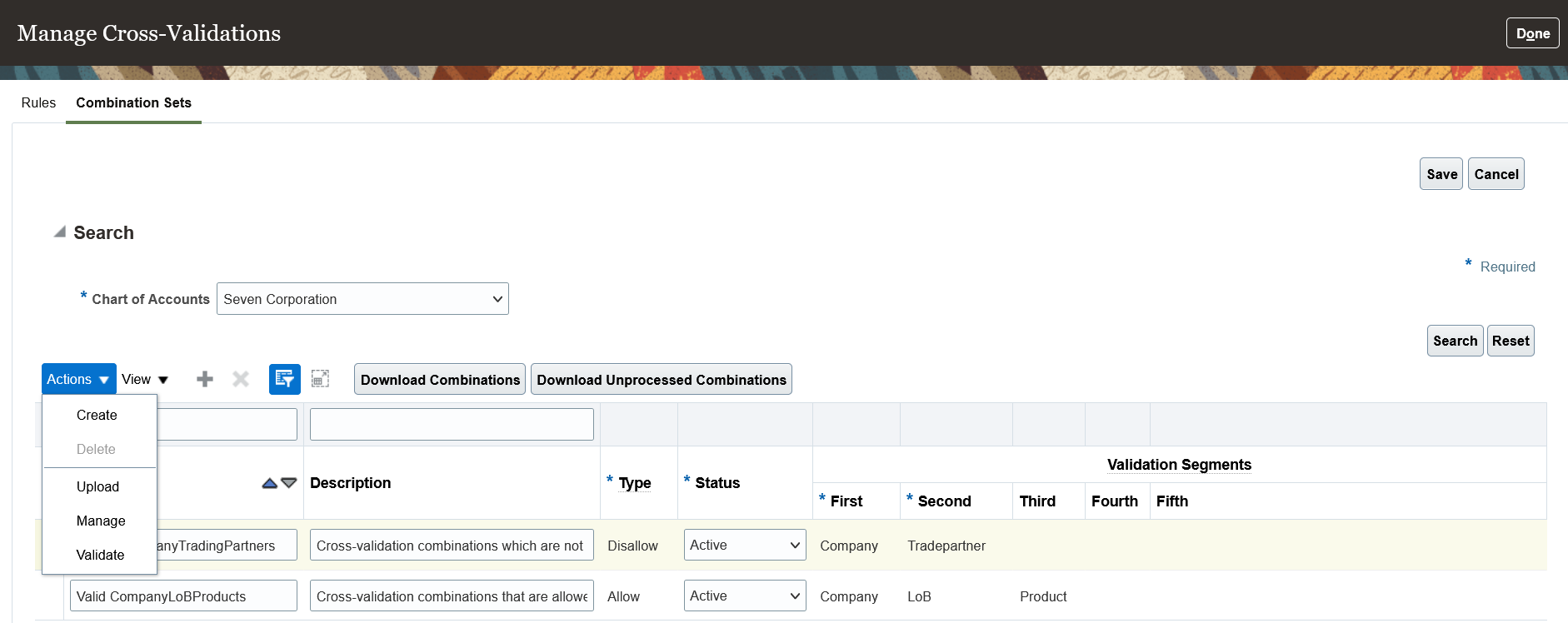Select Delete from the Actions menu
1568x623 pixels.
pos(96,449)
